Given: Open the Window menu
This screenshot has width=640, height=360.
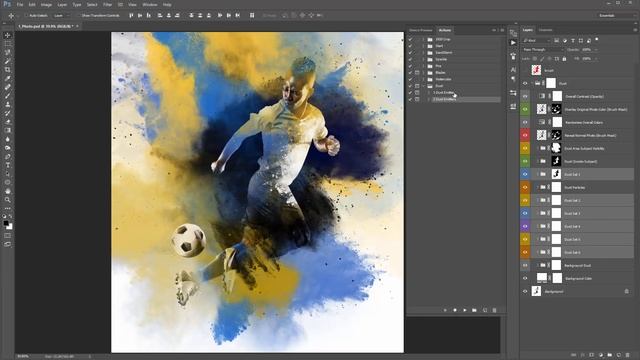Looking at the screenshot, I should [x=150, y=4].
